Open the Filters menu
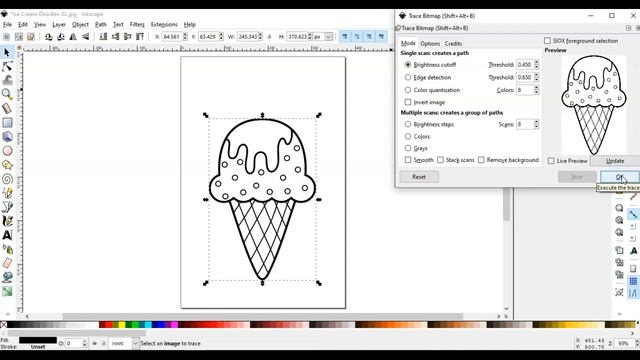This screenshot has width=640, height=360. coord(137,24)
